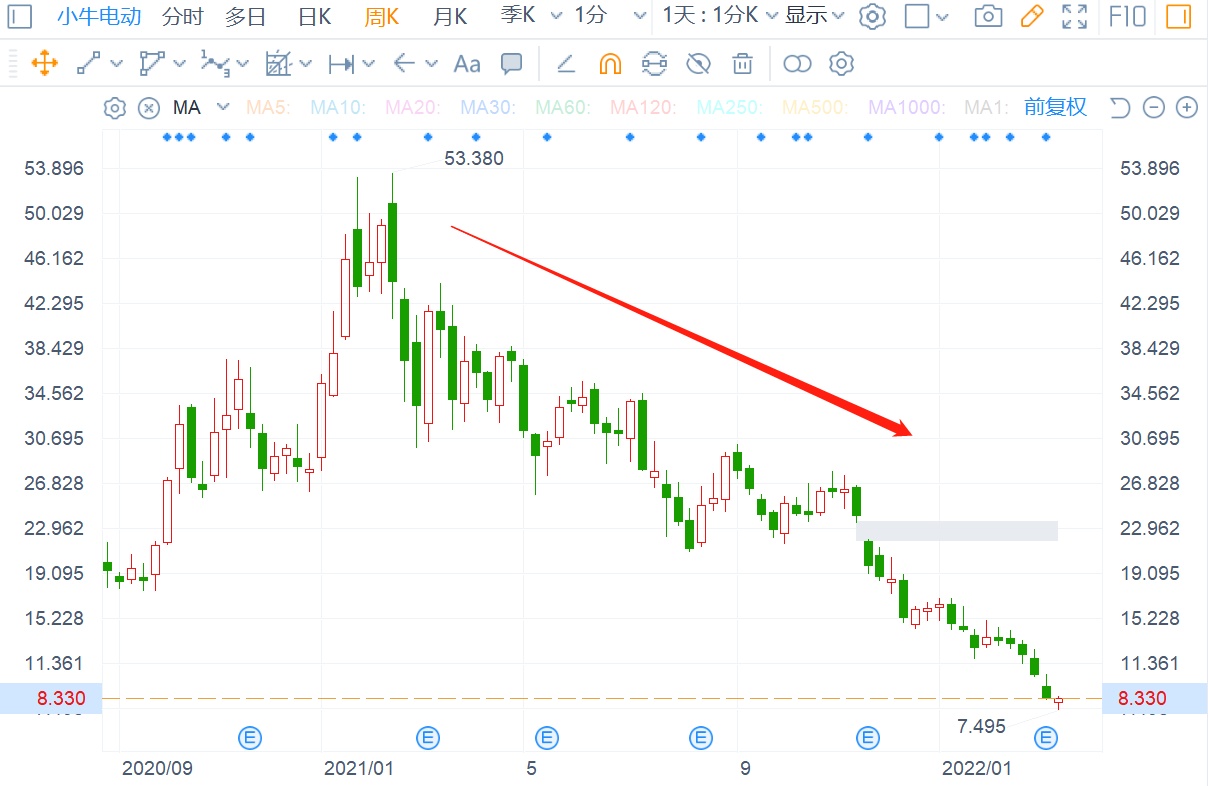Toggle the right sidebar panel

pos(1180,16)
